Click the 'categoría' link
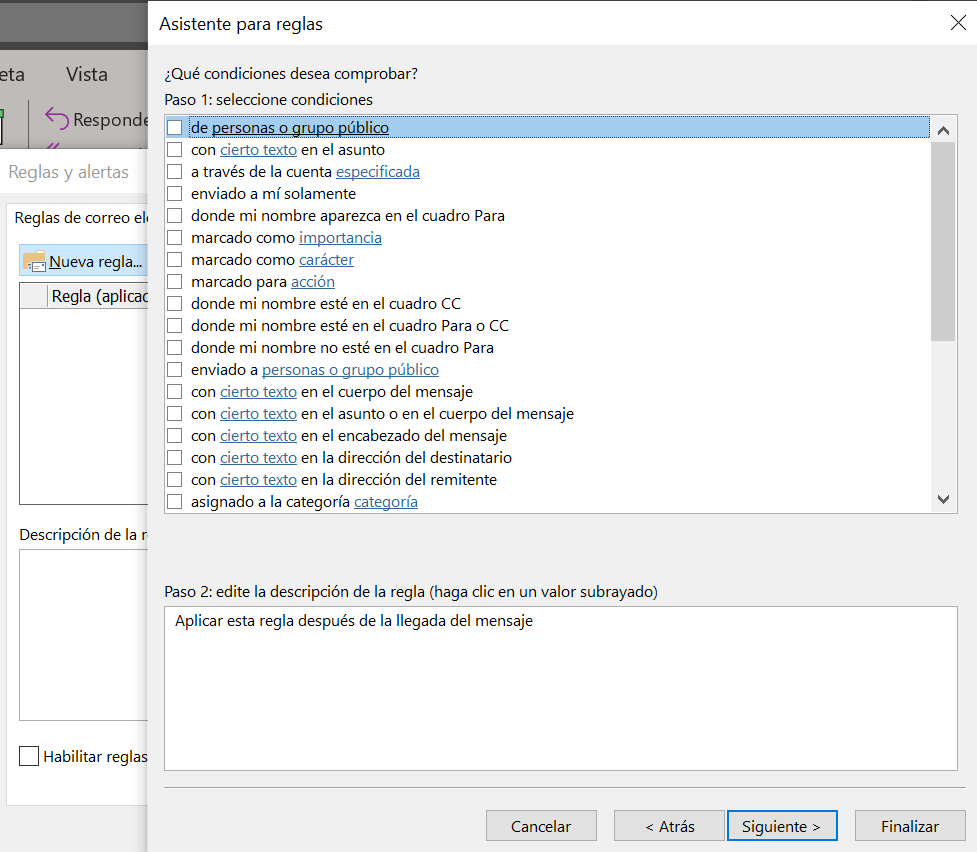Image resolution: width=977 pixels, height=852 pixels. coord(386,502)
